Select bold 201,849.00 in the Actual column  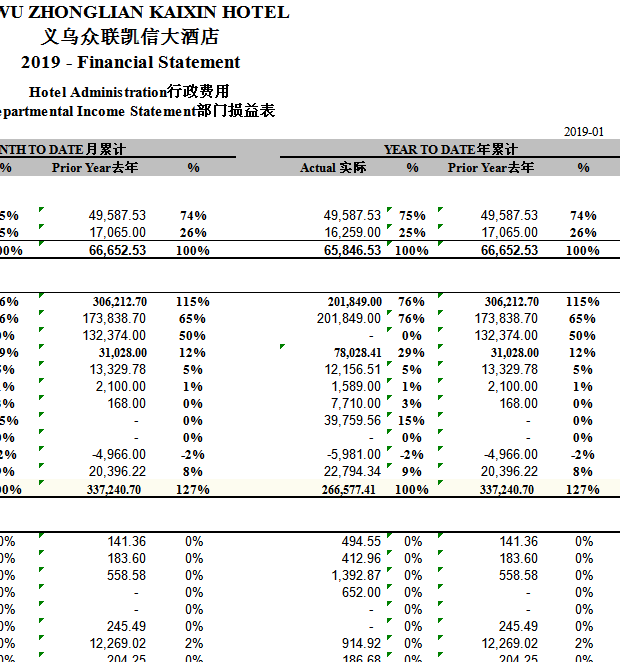(x=355, y=302)
